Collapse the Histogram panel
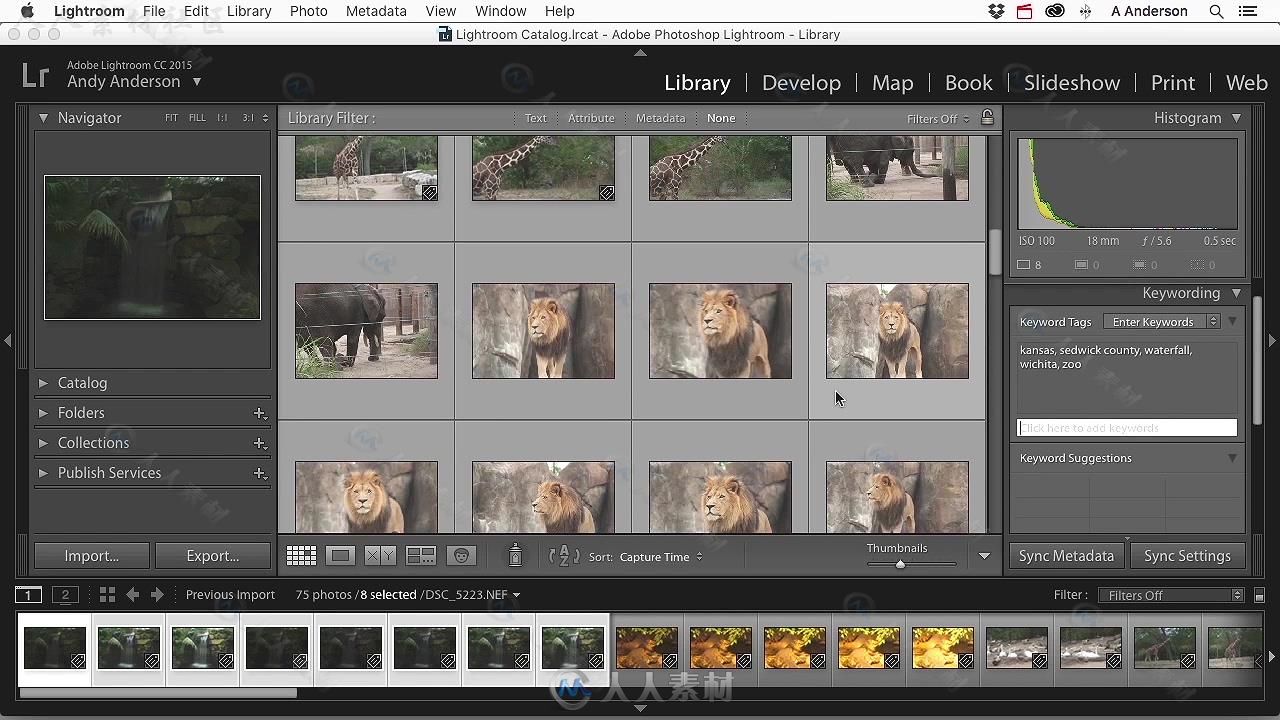The image size is (1280, 720). [x=1236, y=118]
